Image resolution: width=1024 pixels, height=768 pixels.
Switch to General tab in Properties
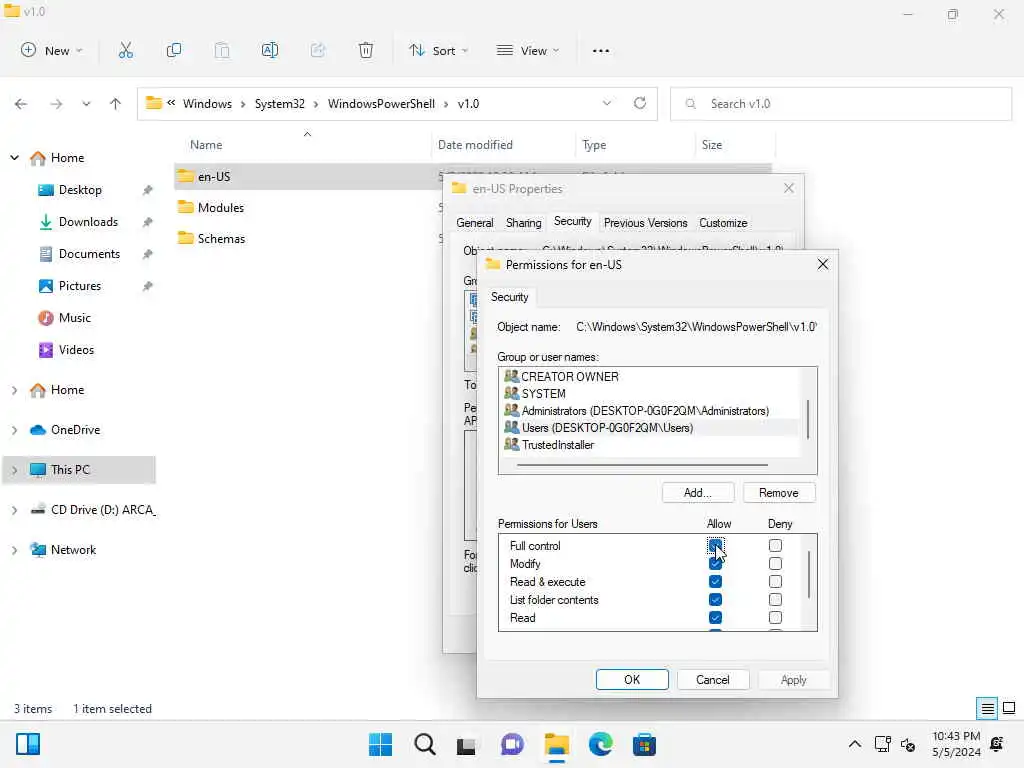tap(475, 223)
